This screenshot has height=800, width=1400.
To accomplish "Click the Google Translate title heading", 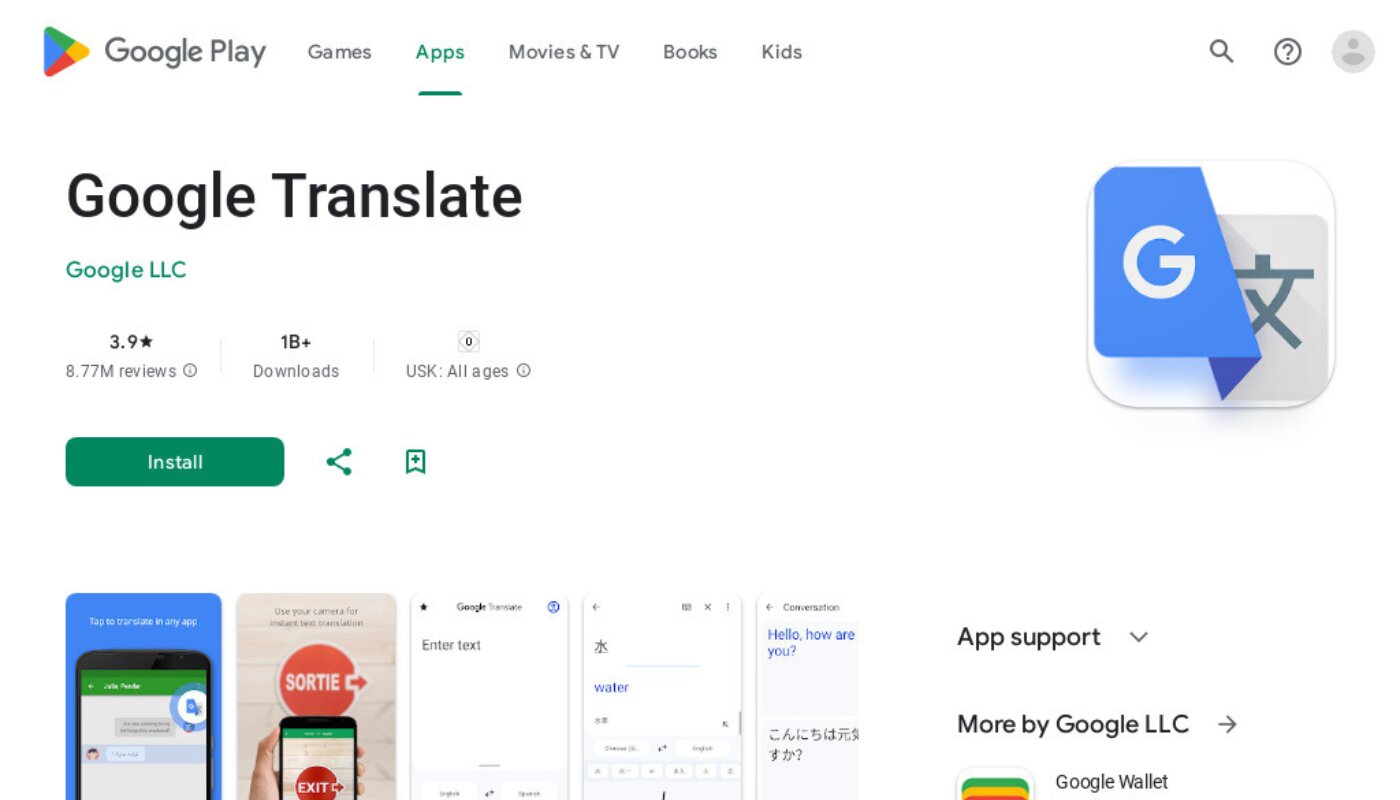I will (294, 196).
